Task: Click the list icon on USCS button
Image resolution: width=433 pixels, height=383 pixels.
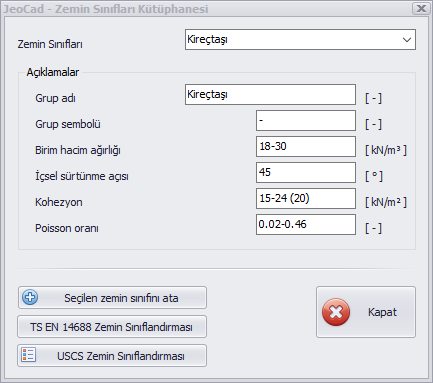Action: pos(29,355)
